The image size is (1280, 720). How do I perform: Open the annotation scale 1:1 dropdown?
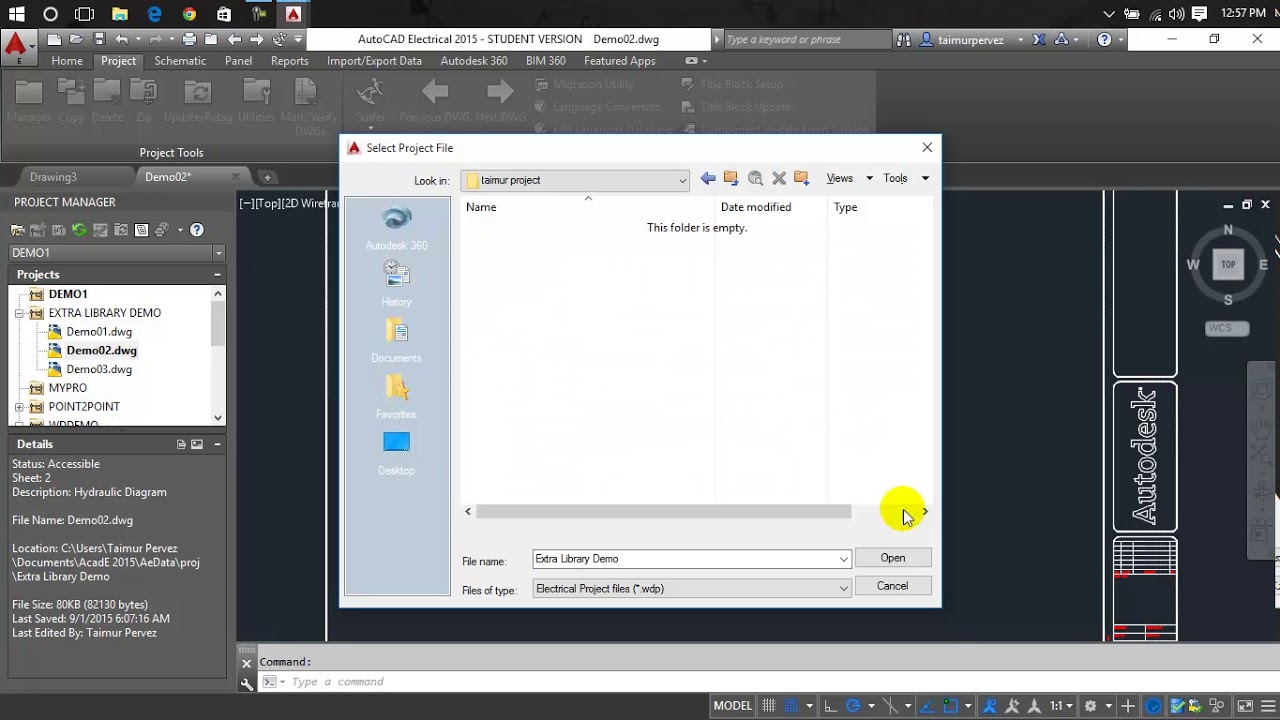pos(1061,706)
